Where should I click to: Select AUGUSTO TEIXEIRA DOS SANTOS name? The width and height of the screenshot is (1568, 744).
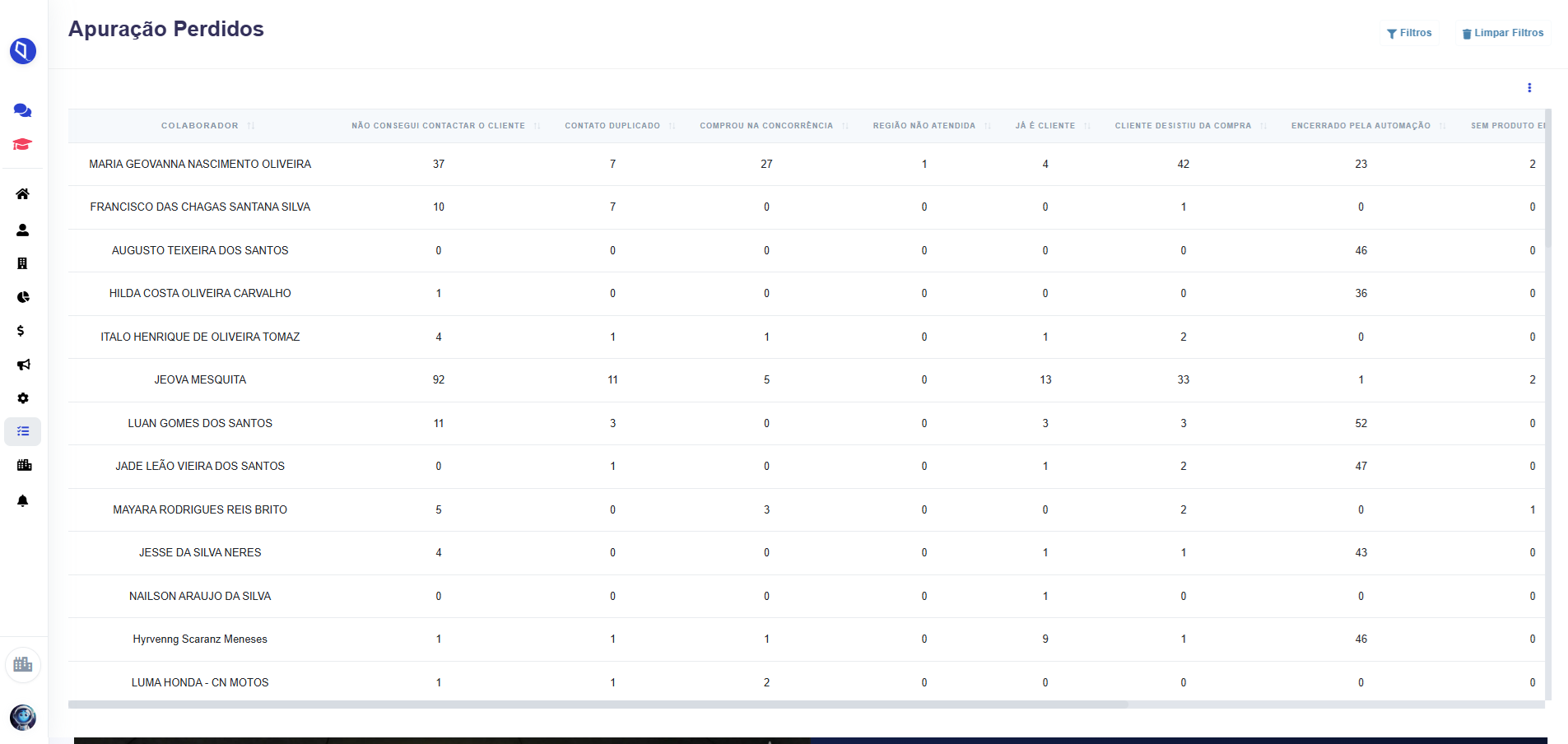pyautogui.click(x=200, y=251)
